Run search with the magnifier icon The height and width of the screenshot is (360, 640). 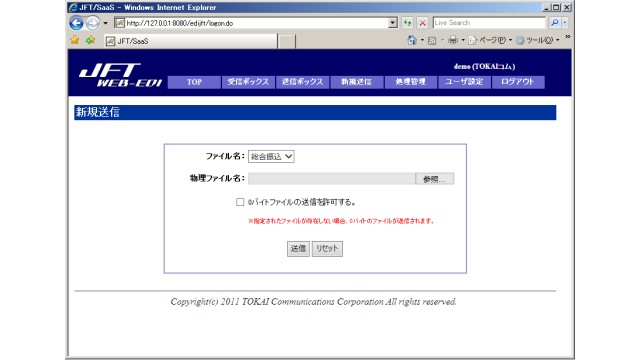tap(554, 23)
